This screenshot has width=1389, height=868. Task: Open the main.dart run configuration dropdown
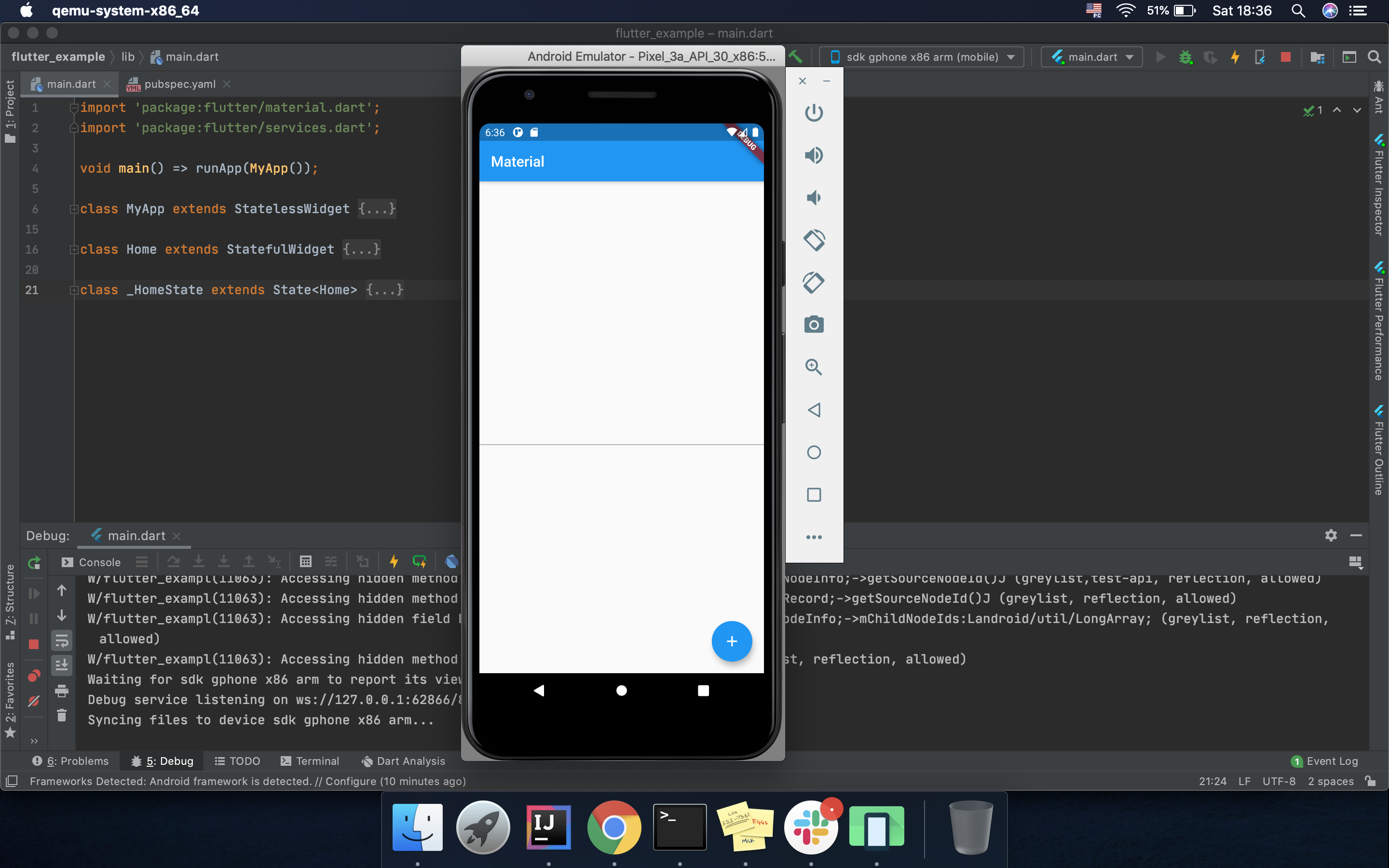click(1091, 57)
